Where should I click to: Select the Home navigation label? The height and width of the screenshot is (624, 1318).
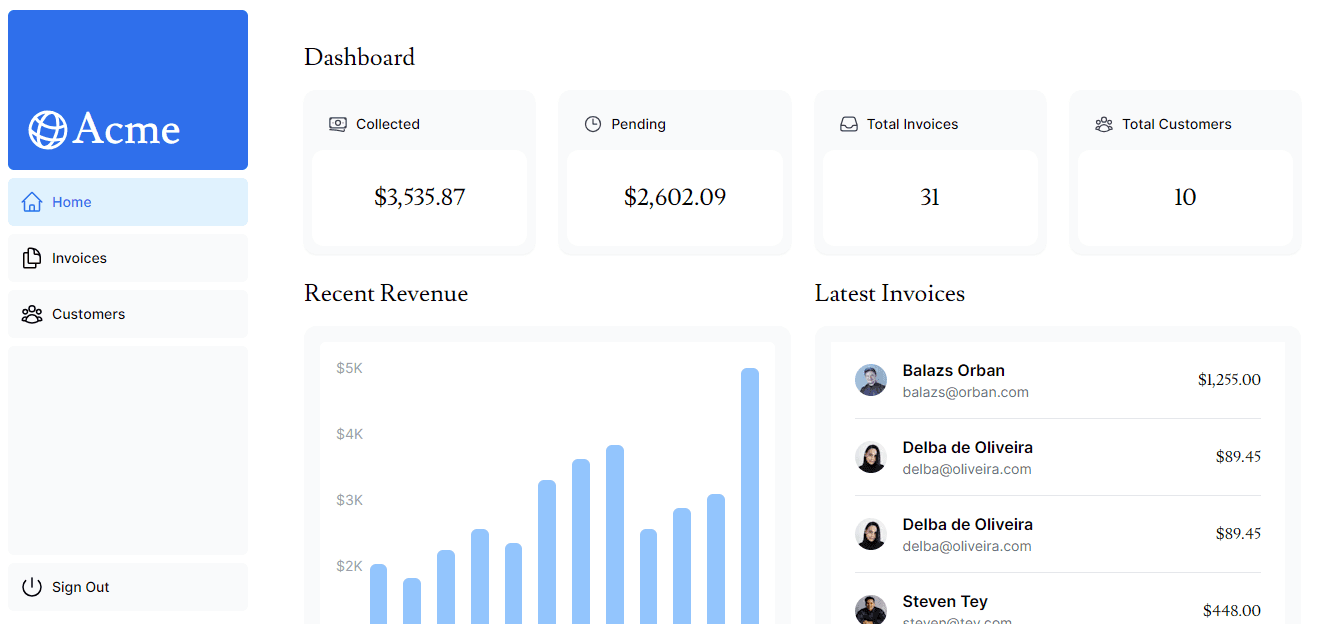coord(72,202)
